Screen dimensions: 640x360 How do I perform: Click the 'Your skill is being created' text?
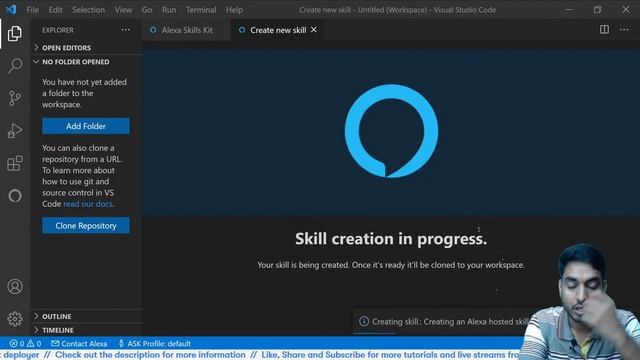point(391,265)
